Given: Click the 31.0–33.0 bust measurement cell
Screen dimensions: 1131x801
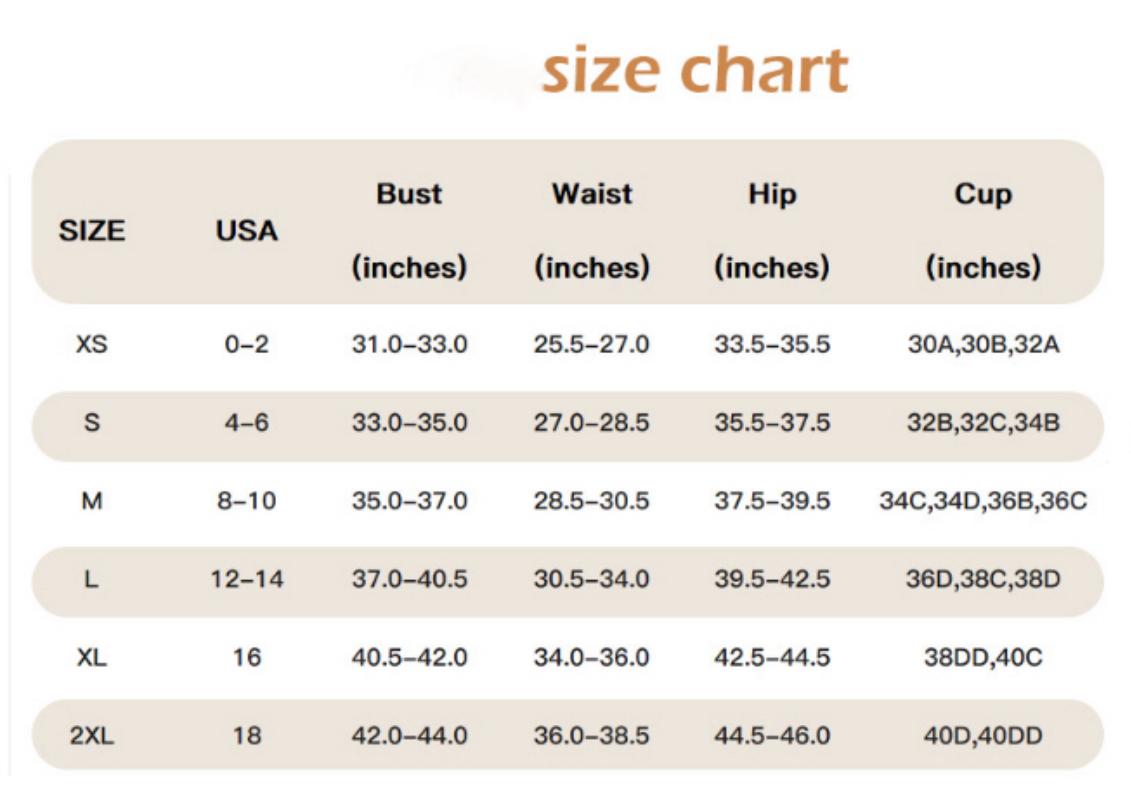Looking at the screenshot, I should click(409, 345).
